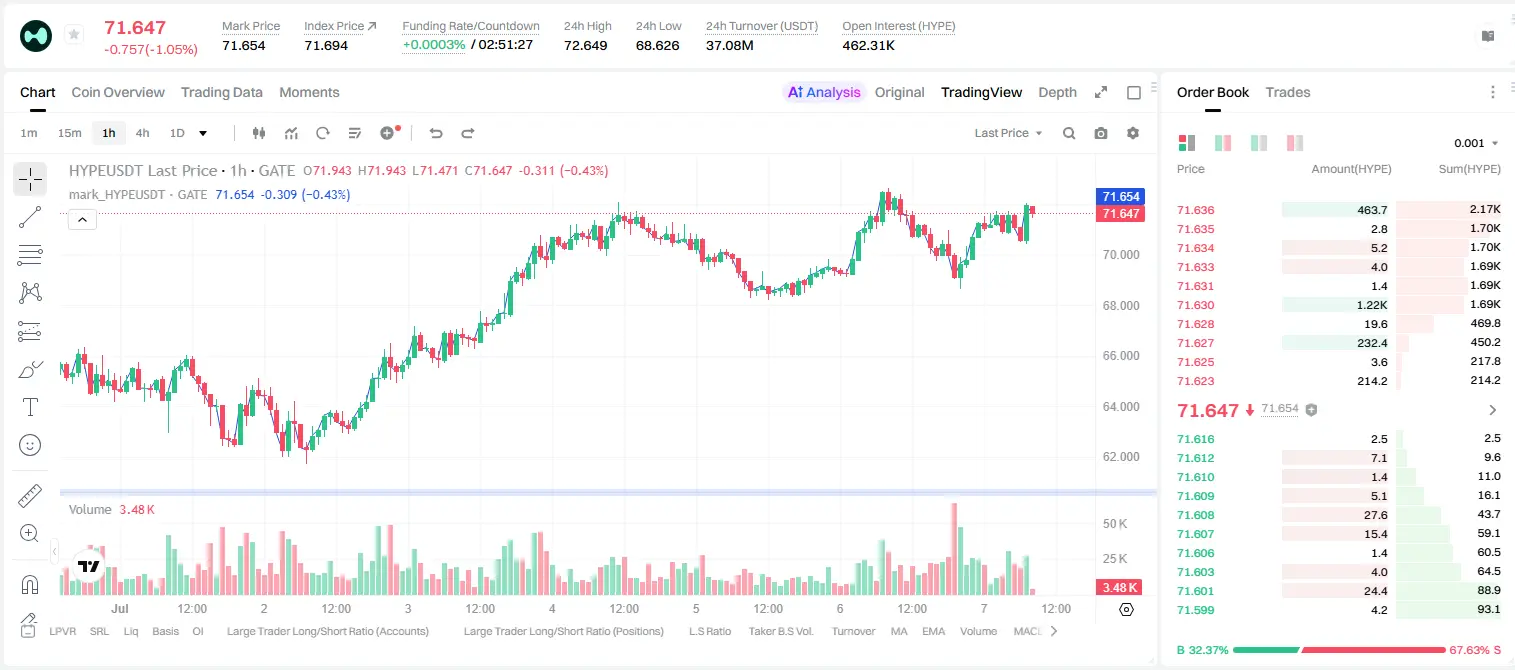Select the Text annotation tool
The width and height of the screenshot is (1515, 670).
pos(30,407)
